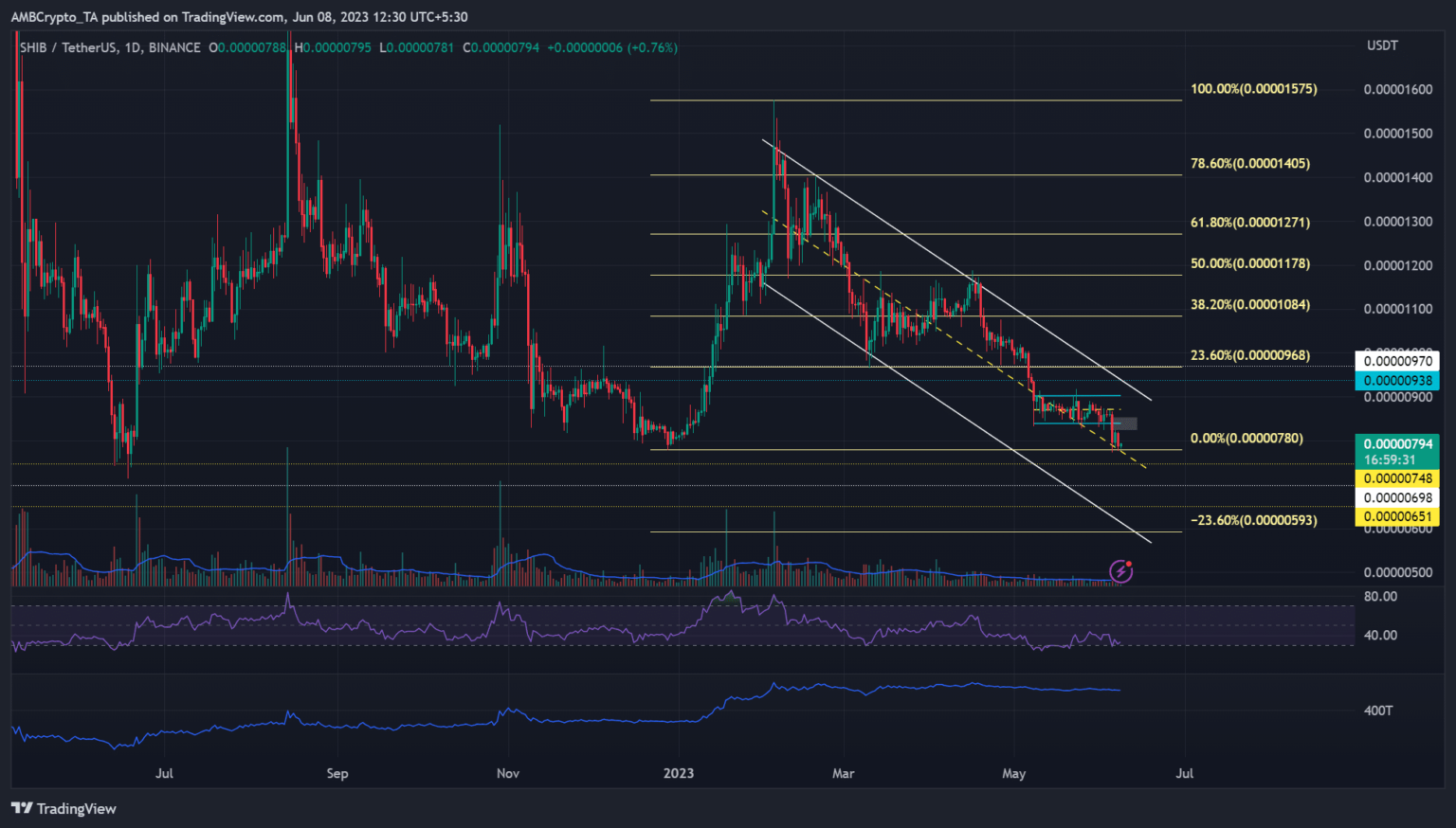Click the white 0.00000698 price label

(1397, 497)
